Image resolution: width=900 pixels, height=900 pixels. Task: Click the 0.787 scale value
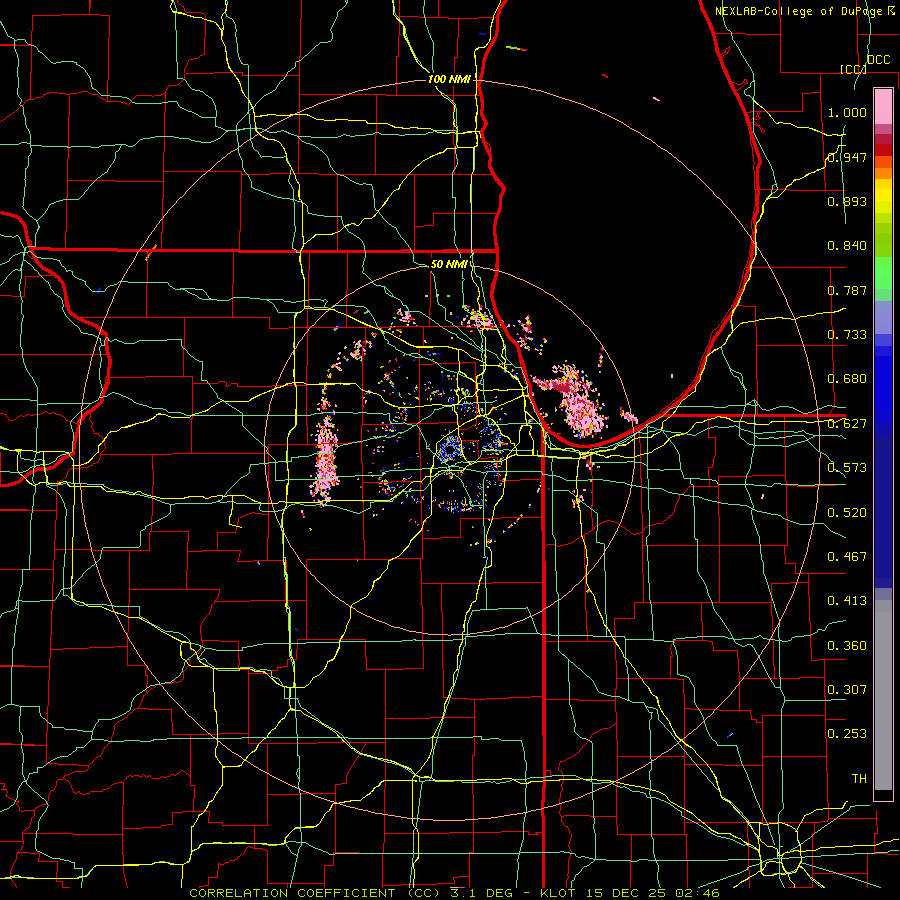[847, 290]
